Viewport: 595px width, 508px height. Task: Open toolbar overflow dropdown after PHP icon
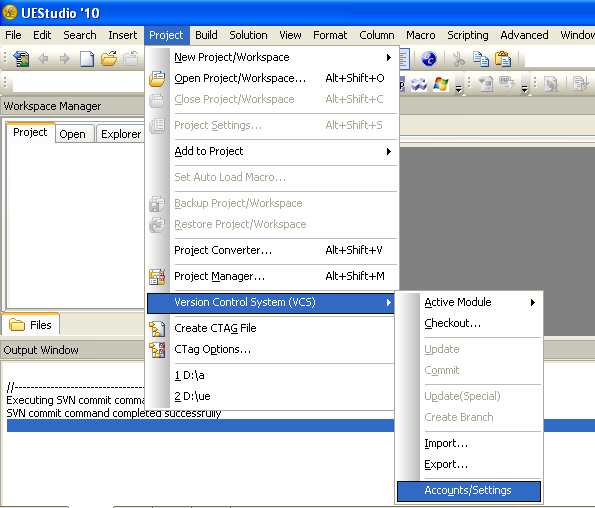(524, 89)
